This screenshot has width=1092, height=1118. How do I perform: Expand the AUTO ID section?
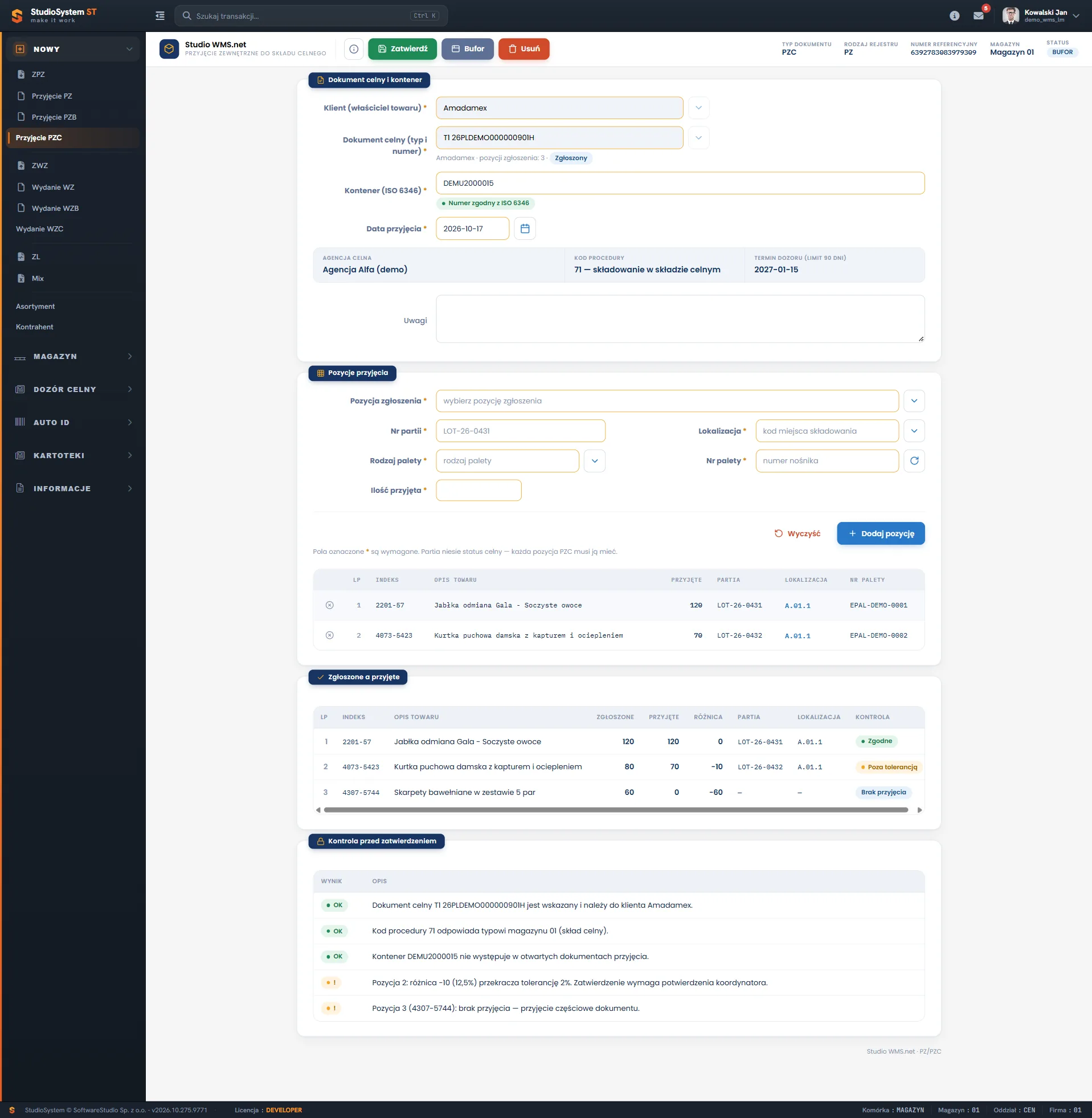click(x=73, y=422)
